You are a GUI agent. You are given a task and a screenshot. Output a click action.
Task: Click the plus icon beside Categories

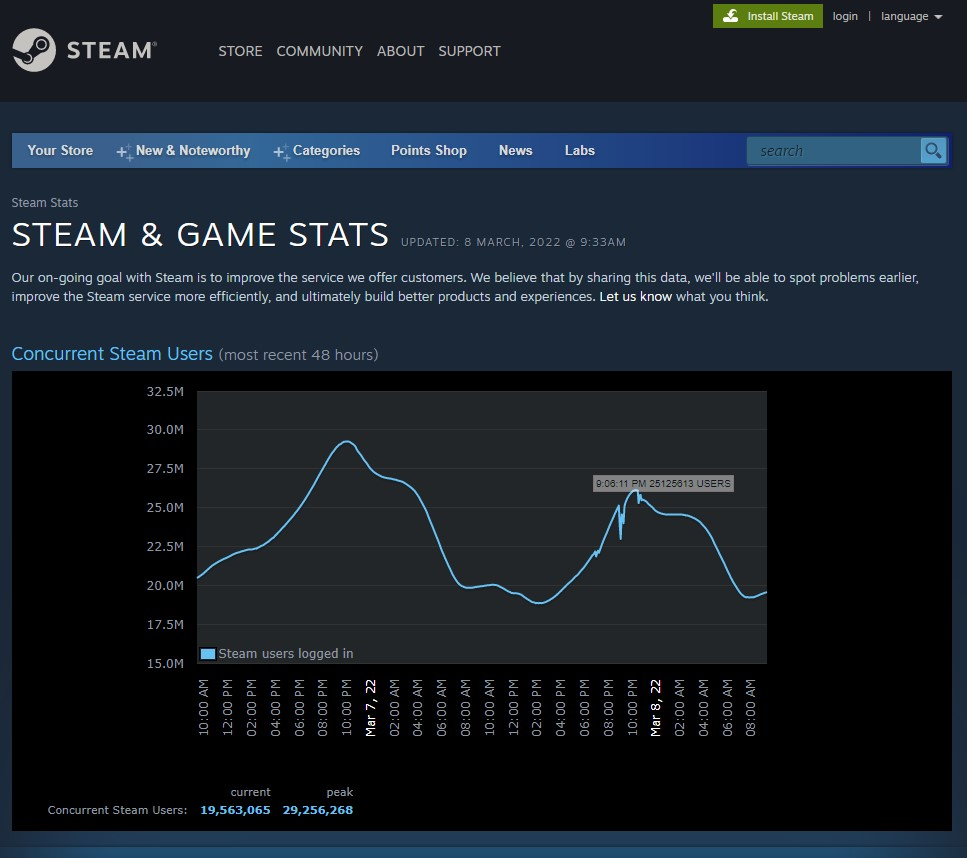tap(281, 152)
